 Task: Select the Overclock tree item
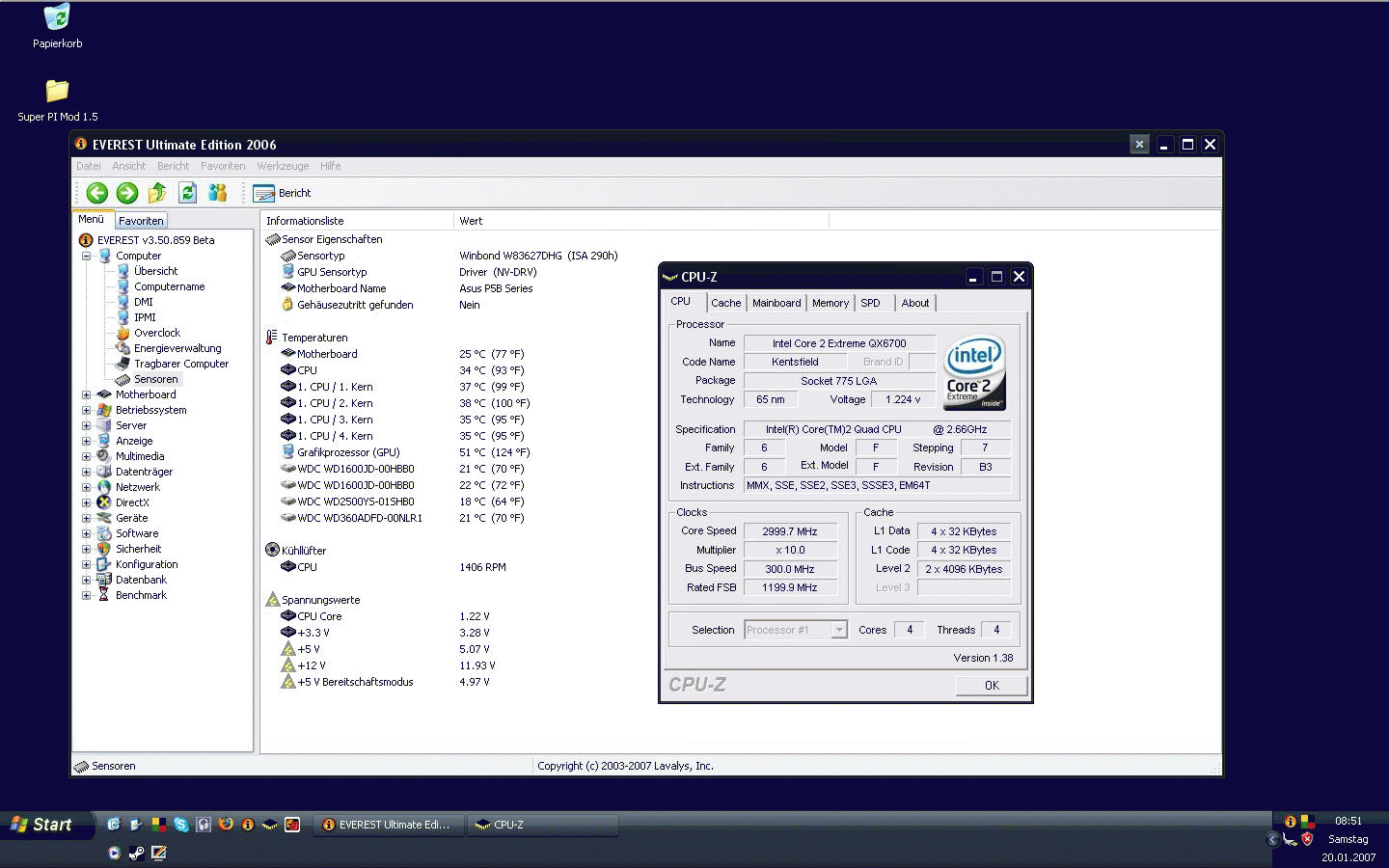[156, 333]
